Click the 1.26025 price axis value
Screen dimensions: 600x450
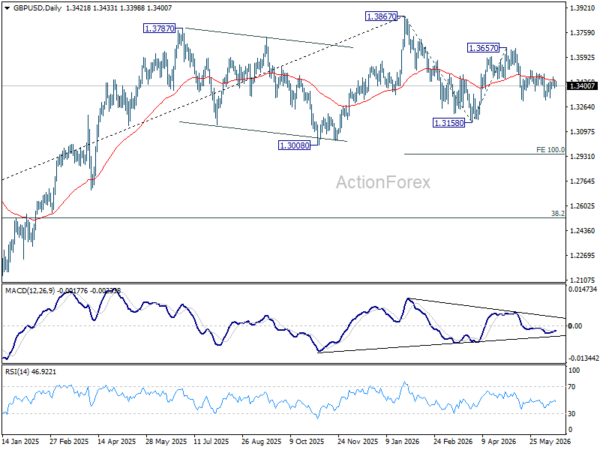click(582, 206)
